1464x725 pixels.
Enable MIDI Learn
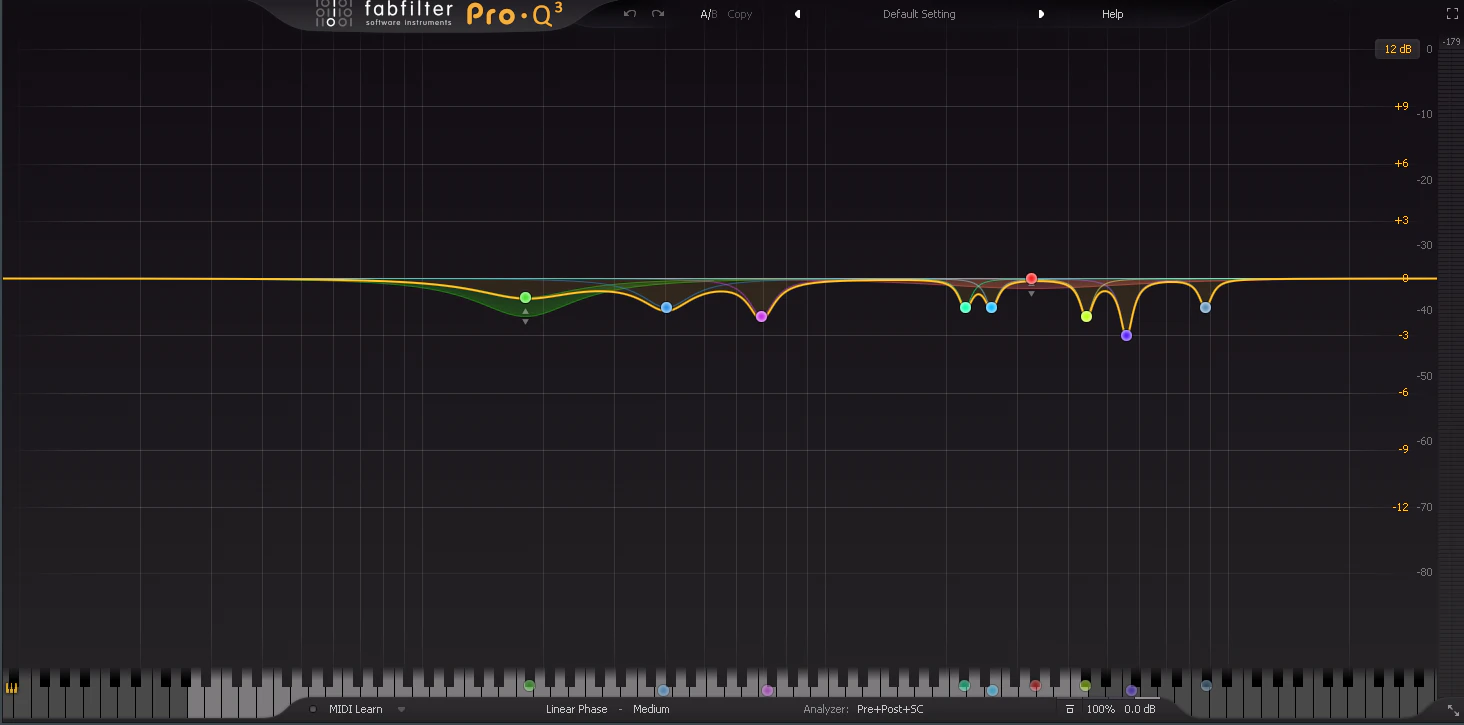click(355, 709)
